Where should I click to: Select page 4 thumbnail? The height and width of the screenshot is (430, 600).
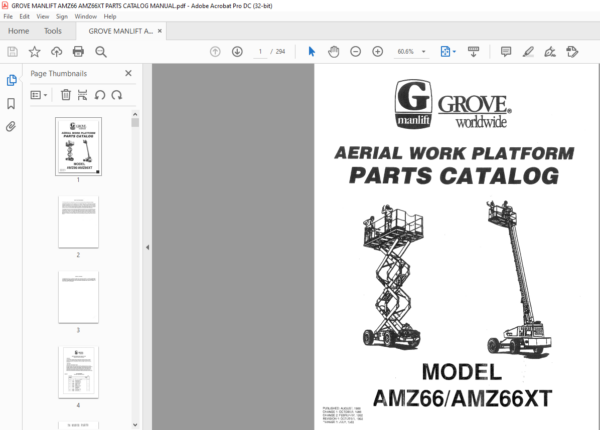[78, 373]
